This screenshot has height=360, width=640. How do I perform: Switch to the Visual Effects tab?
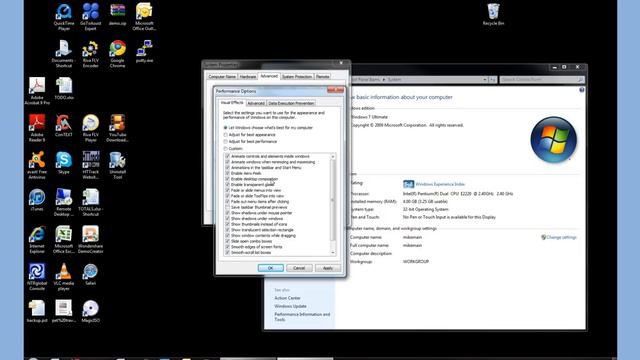232,103
